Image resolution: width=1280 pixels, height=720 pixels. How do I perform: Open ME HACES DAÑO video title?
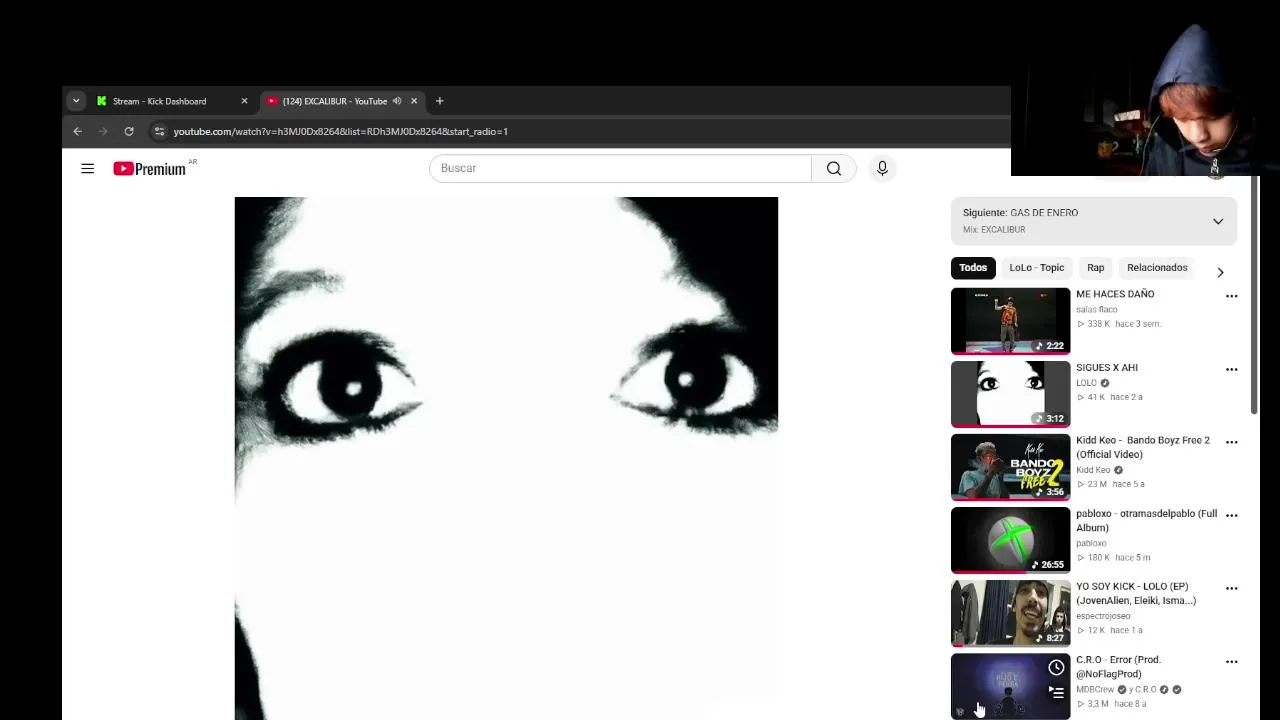1115,294
